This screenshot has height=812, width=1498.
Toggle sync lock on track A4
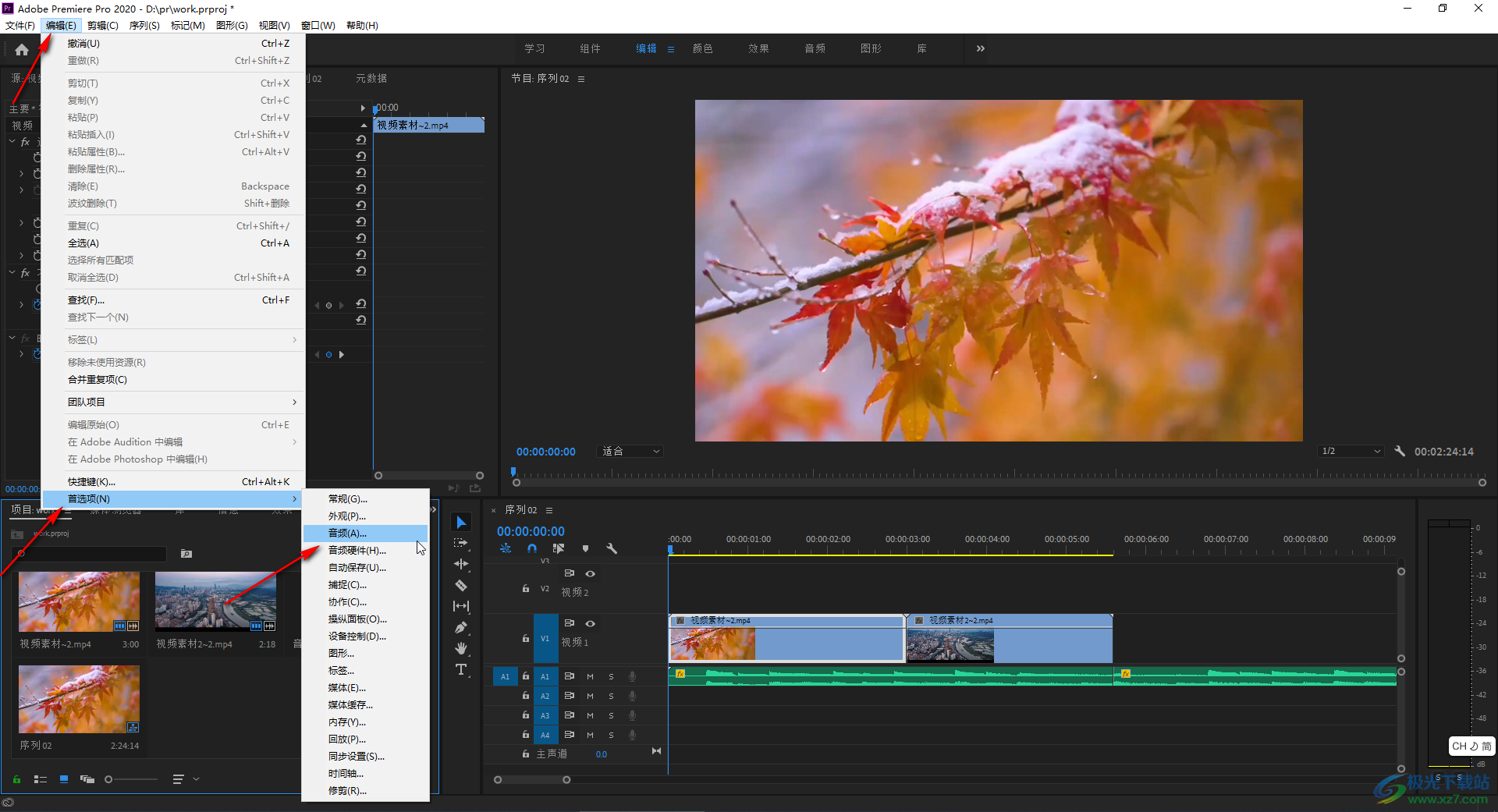tap(570, 735)
